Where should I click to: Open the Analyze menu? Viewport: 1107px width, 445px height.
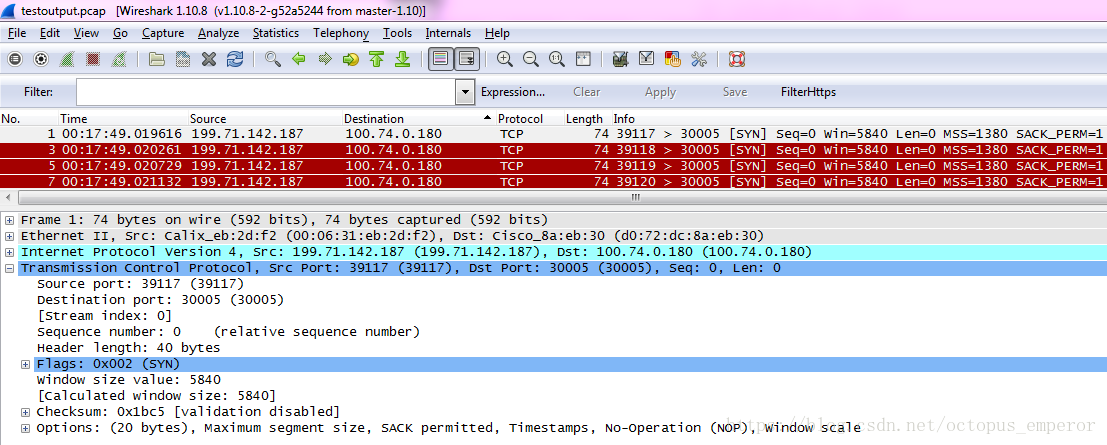218,33
